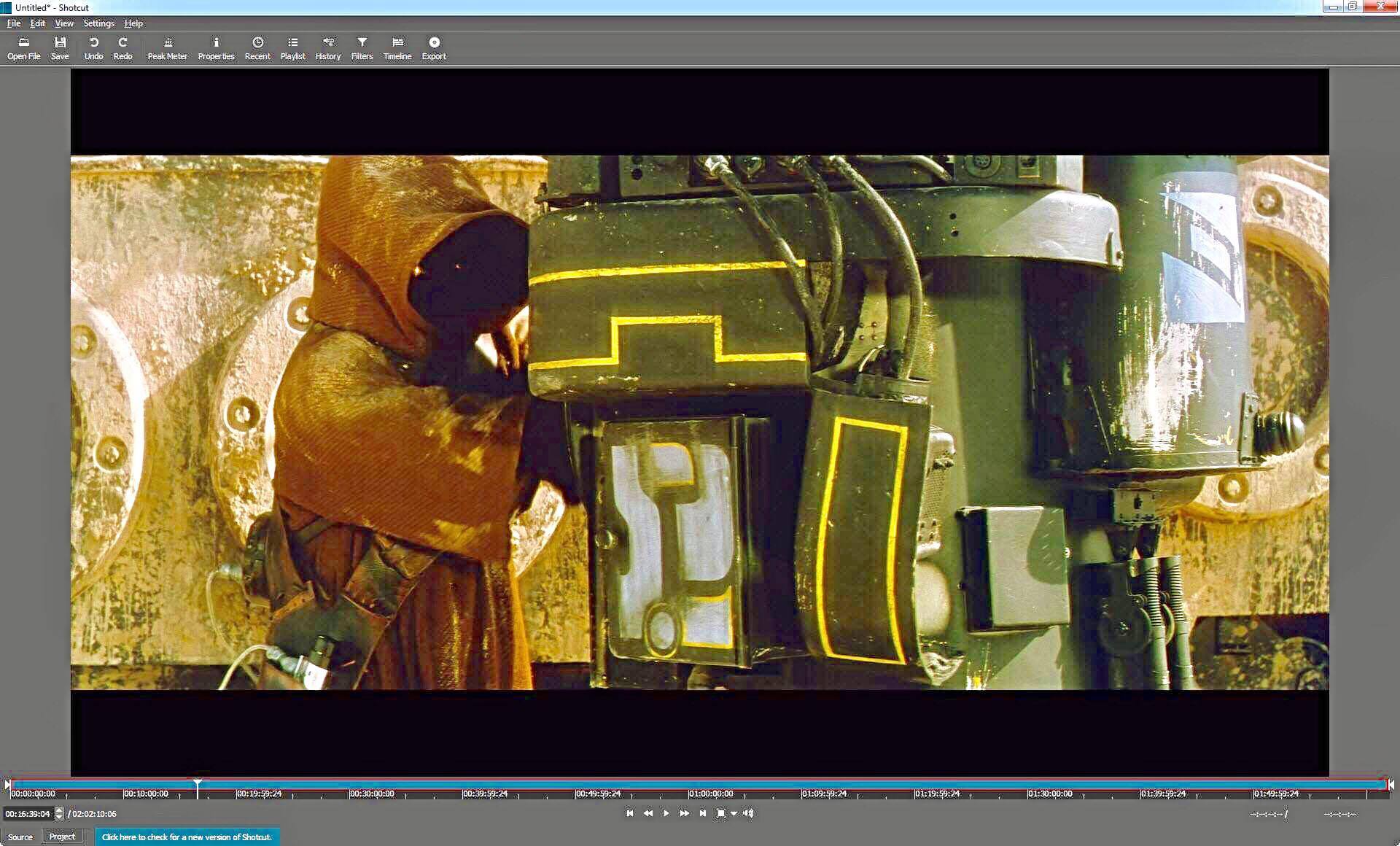Click the rewind playback button

(x=648, y=813)
